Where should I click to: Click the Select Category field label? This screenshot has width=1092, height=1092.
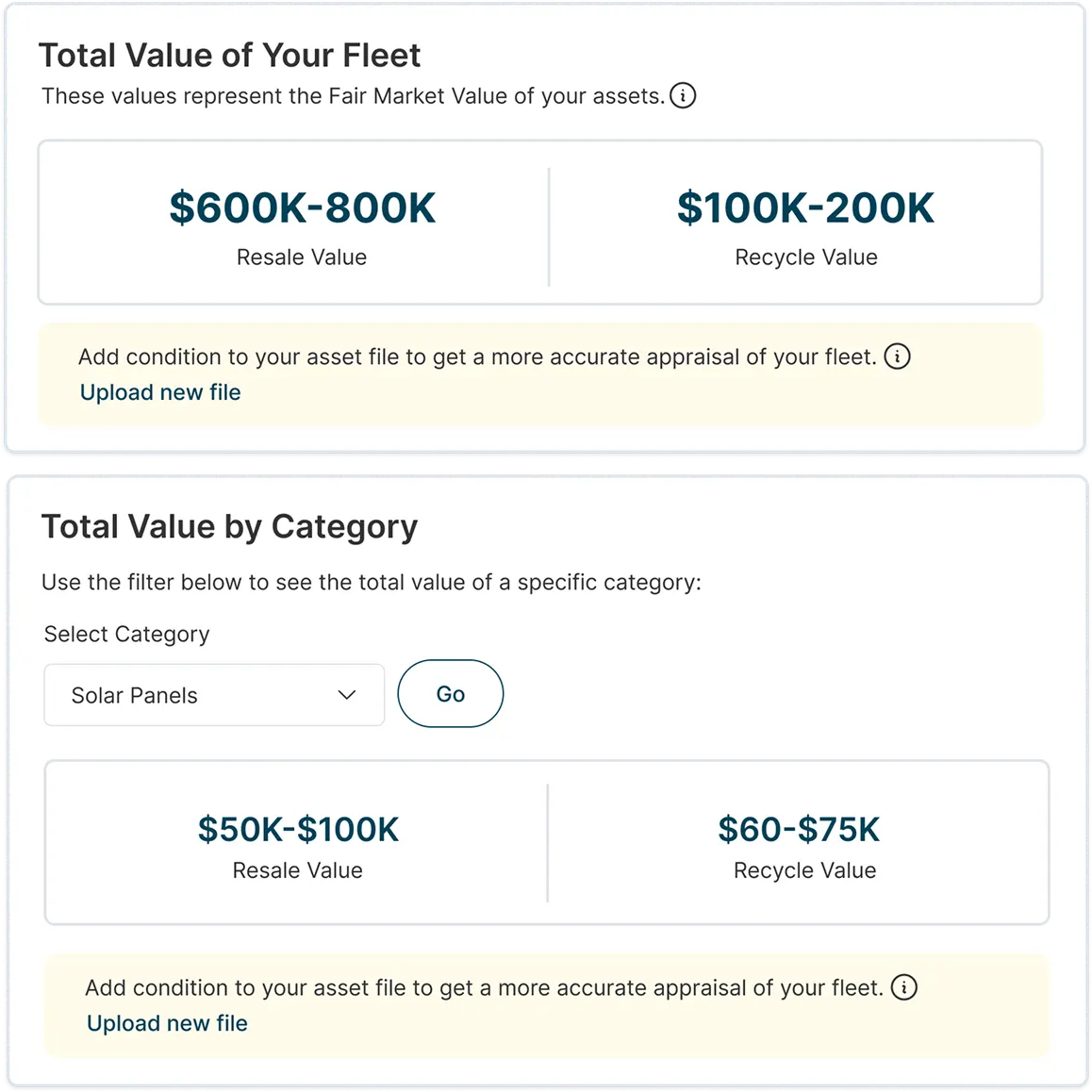click(126, 634)
